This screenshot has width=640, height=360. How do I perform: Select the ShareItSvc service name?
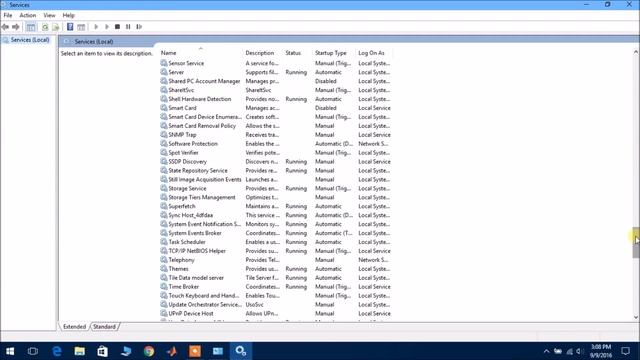tap(181, 90)
